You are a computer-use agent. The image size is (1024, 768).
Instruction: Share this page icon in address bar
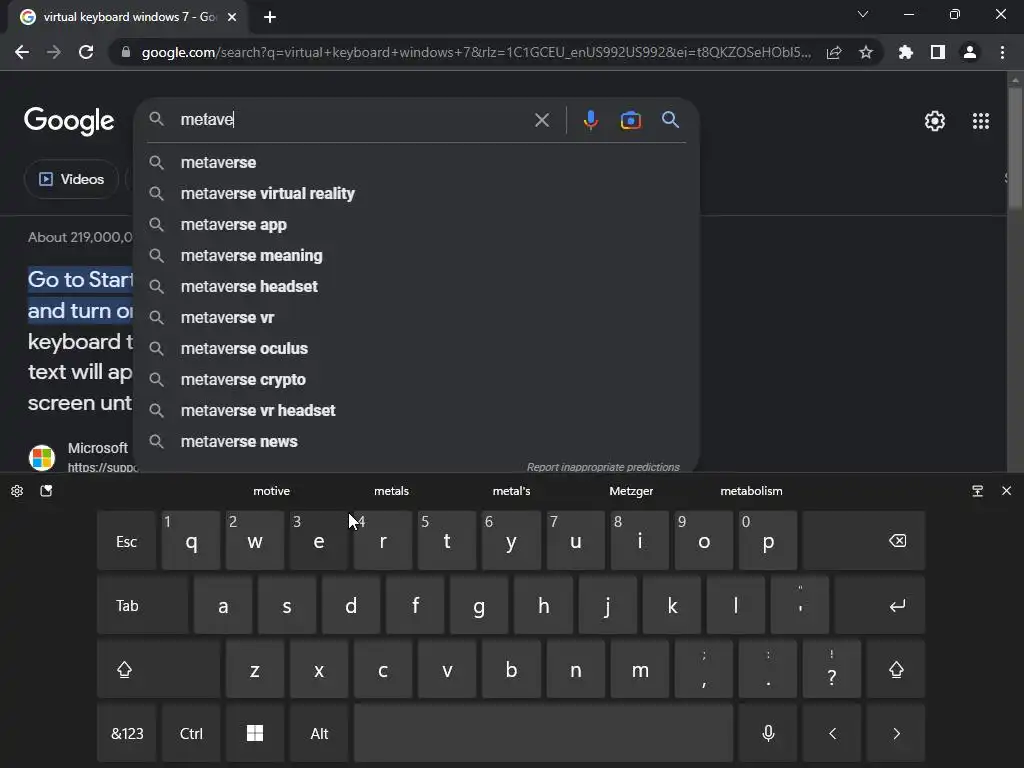pyautogui.click(x=834, y=52)
